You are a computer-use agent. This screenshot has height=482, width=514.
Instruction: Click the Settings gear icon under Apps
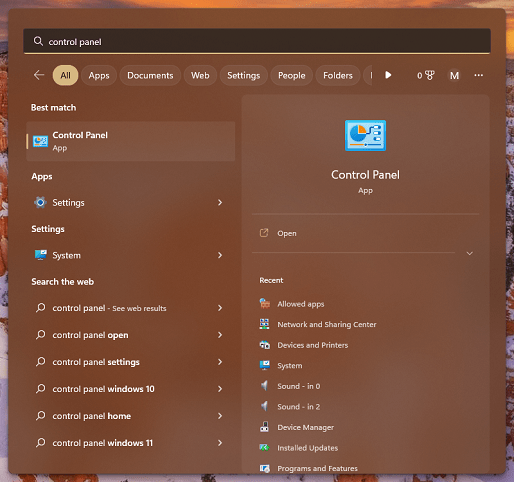pos(40,202)
